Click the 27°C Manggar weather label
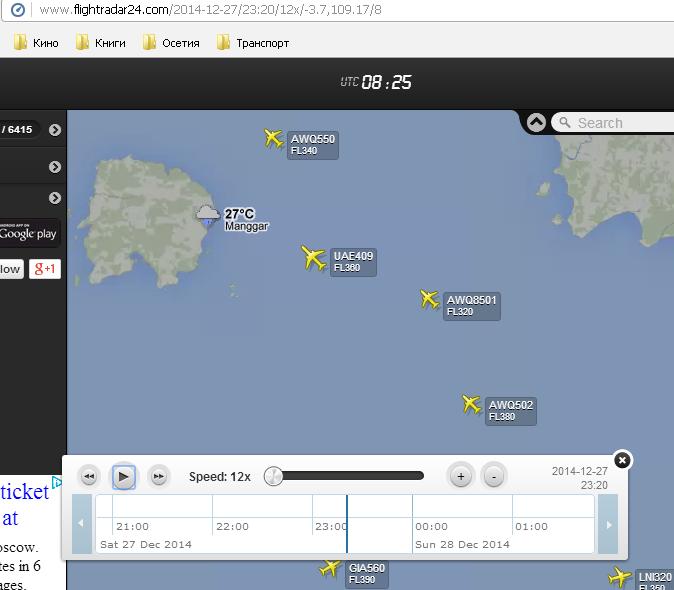674x590 pixels. [246, 220]
